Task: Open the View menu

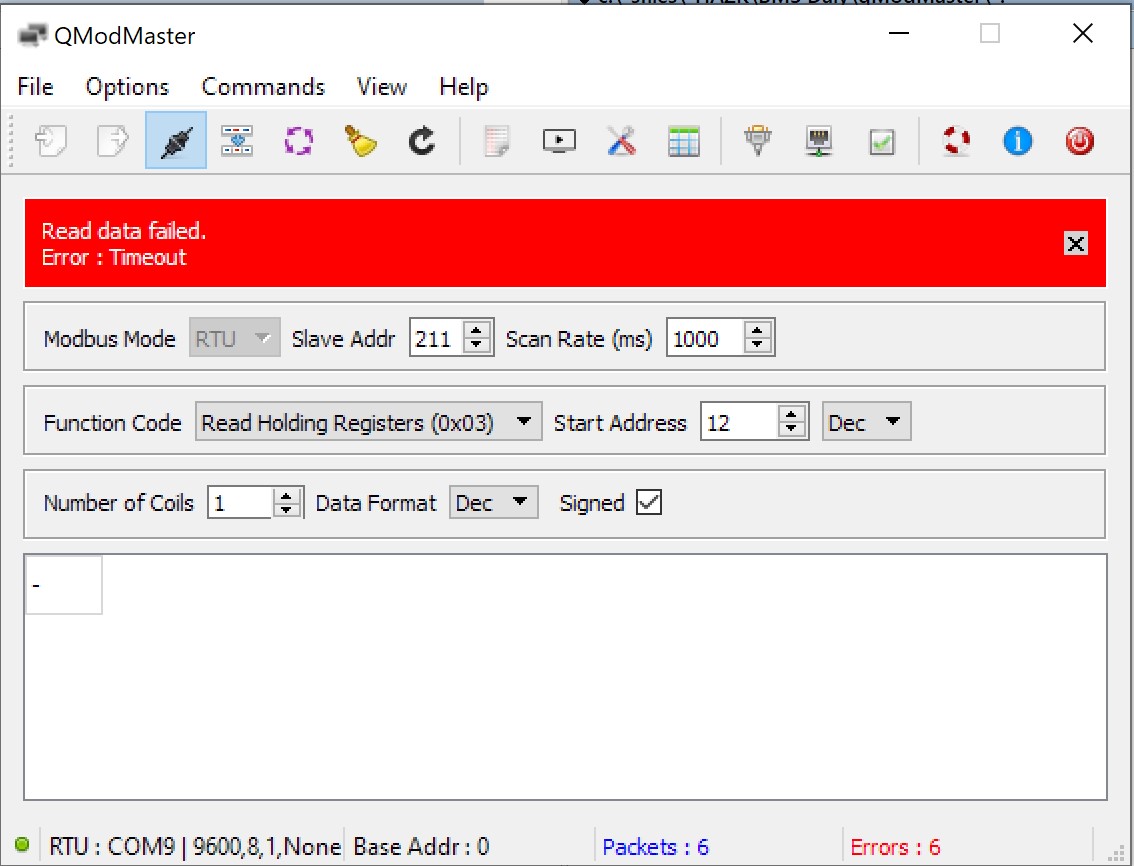Action: click(x=382, y=87)
